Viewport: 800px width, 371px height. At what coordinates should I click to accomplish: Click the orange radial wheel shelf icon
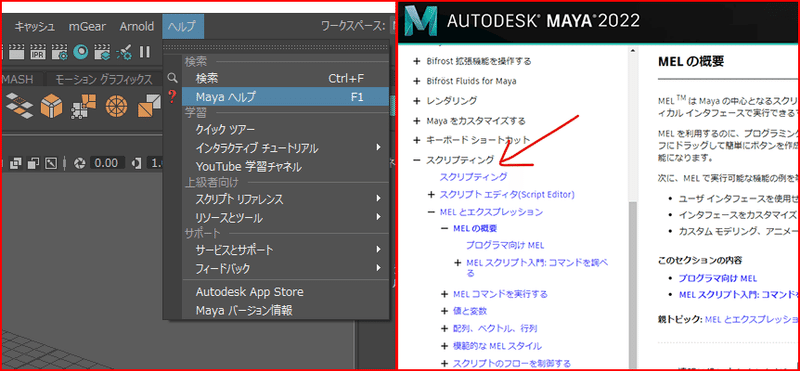[x=115, y=106]
